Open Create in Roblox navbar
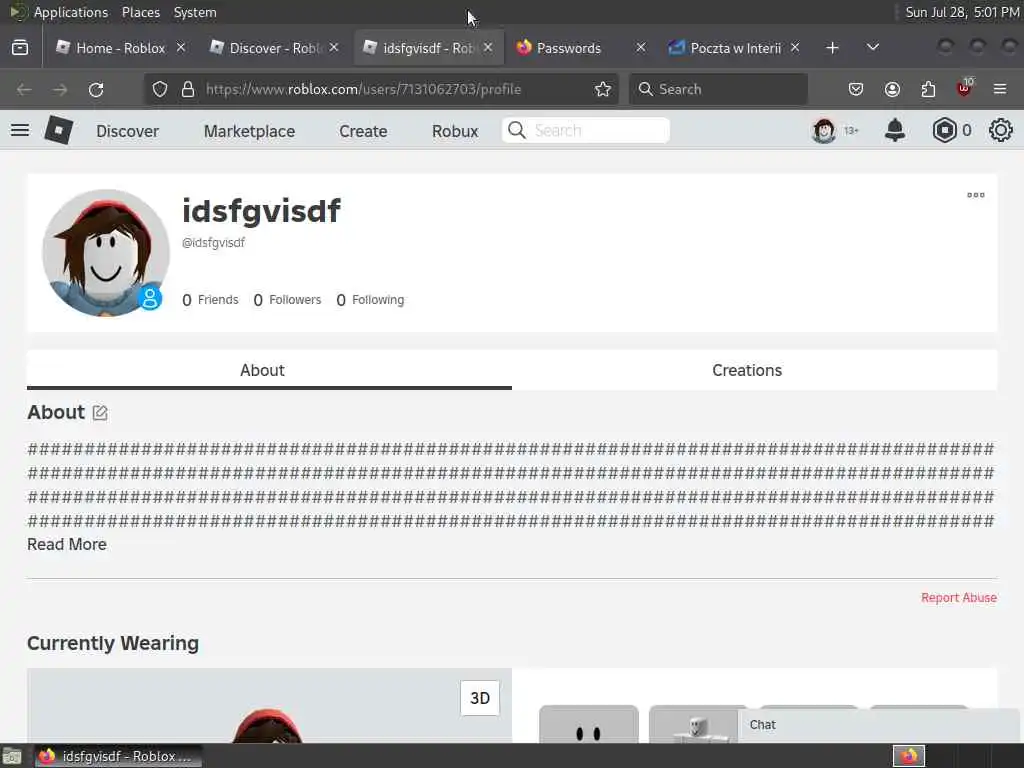1024x768 pixels. click(x=363, y=131)
